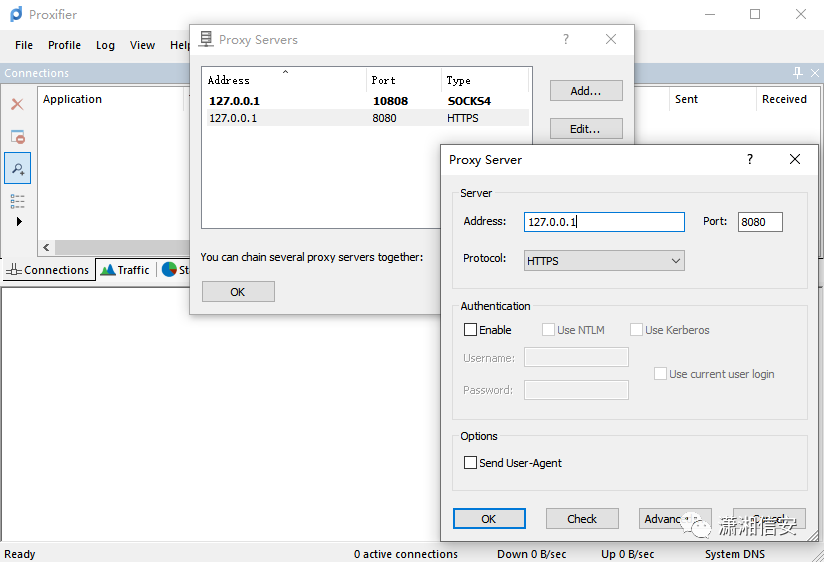Toggle the Use Kerberos checkbox
The height and width of the screenshot is (562, 824).
tap(636, 330)
